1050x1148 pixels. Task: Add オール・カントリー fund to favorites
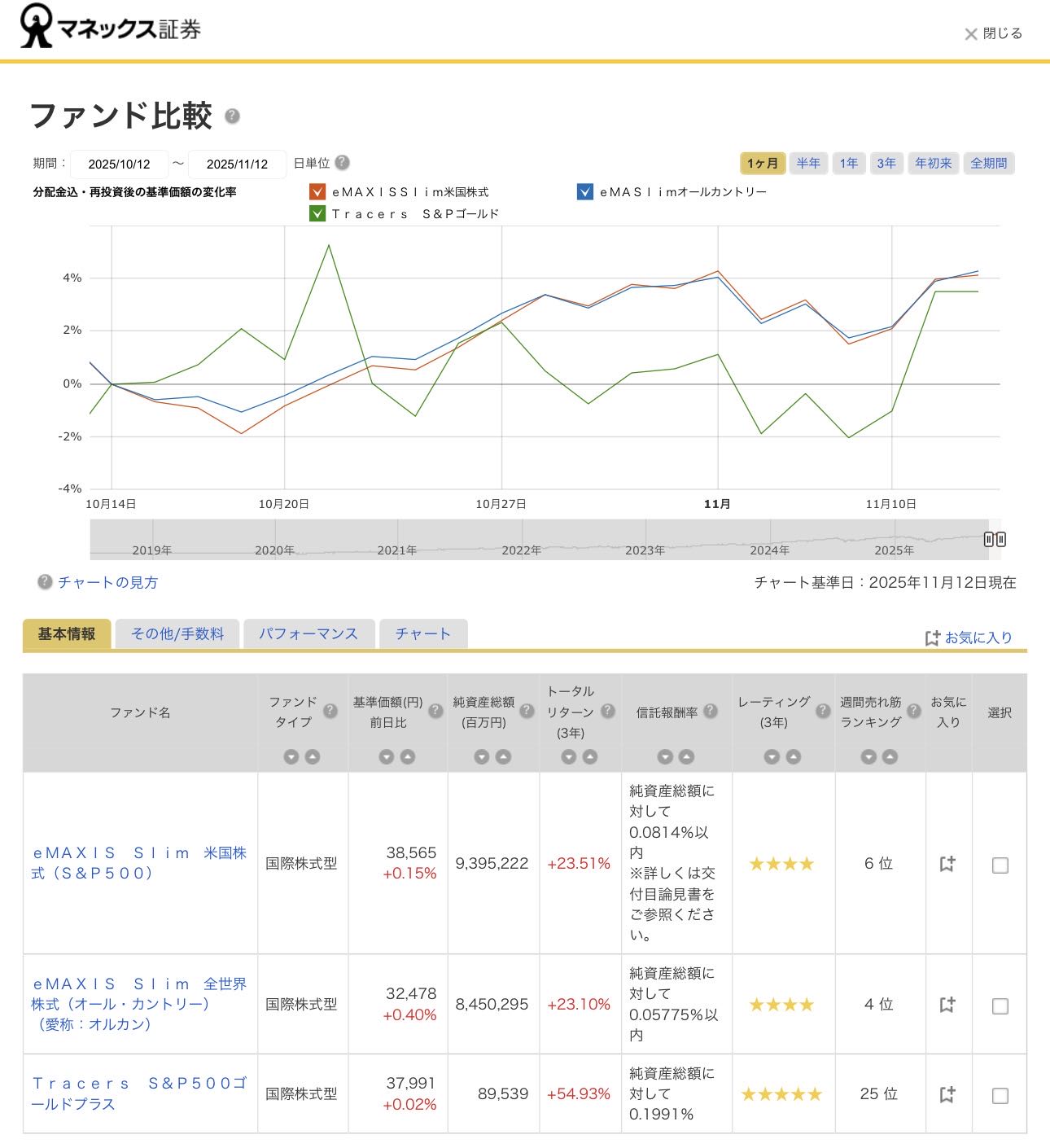coord(947,1005)
